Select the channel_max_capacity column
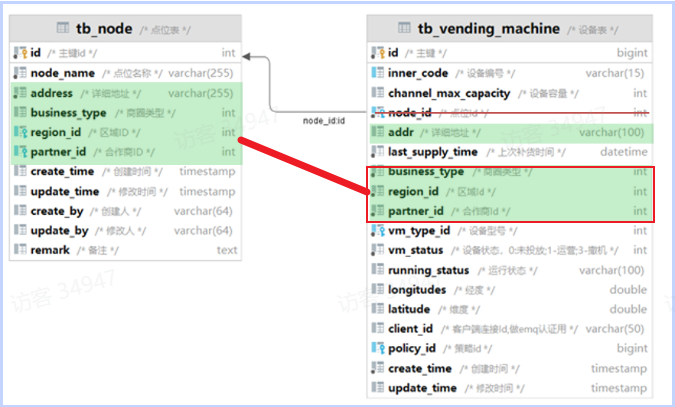The width and height of the screenshot is (675, 407). coord(449,93)
